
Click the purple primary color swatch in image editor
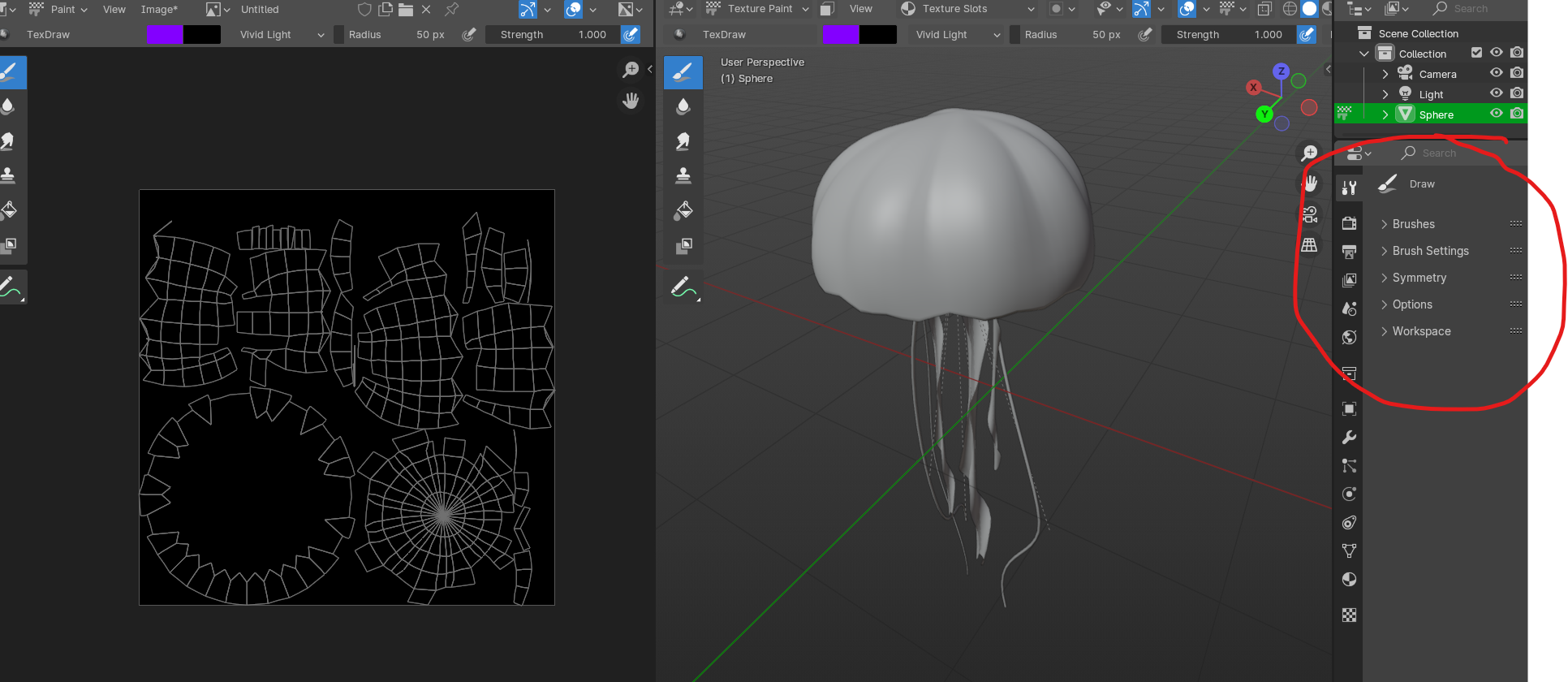[166, 34]
